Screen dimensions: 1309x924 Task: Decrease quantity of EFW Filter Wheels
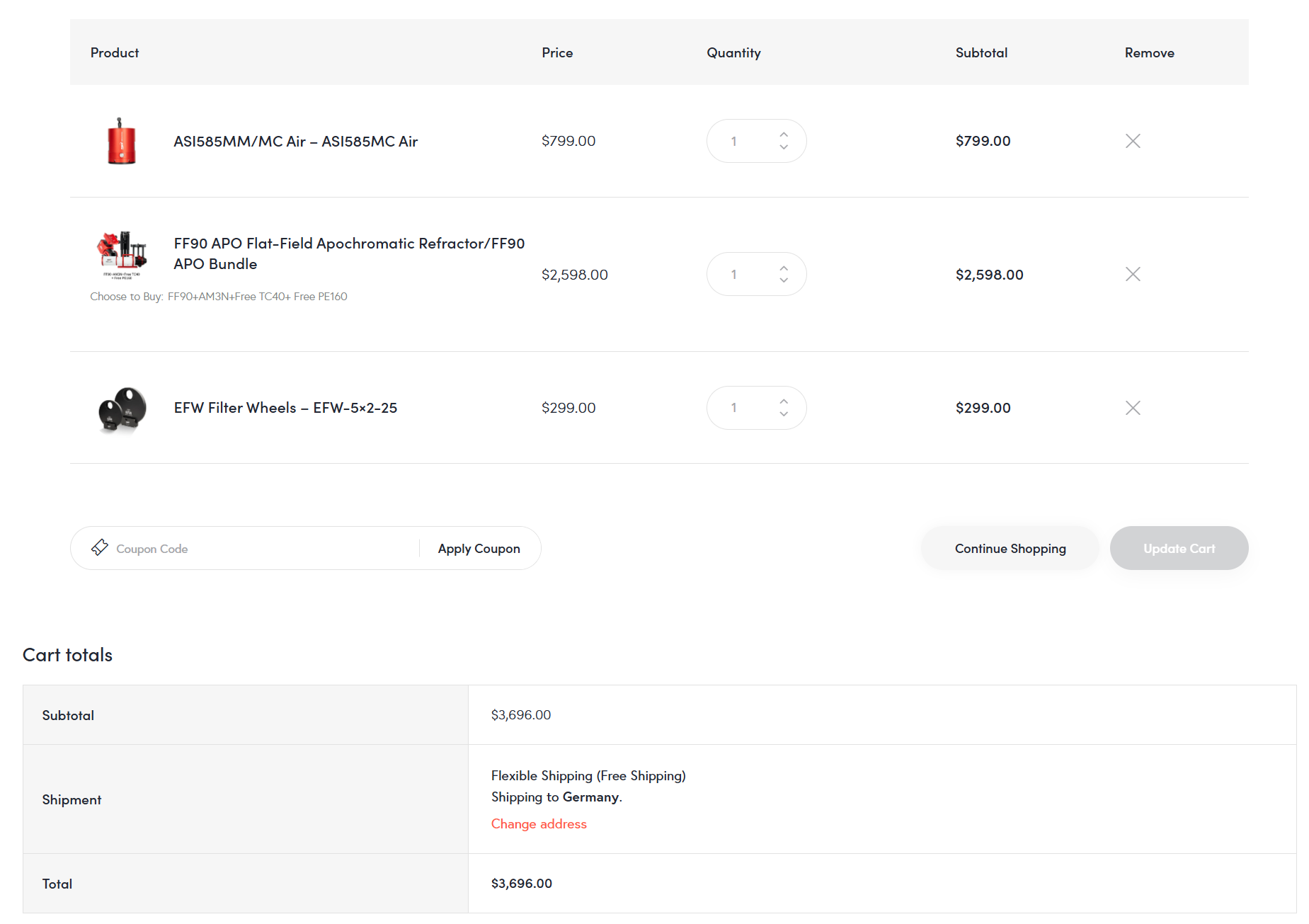point(784,414)
